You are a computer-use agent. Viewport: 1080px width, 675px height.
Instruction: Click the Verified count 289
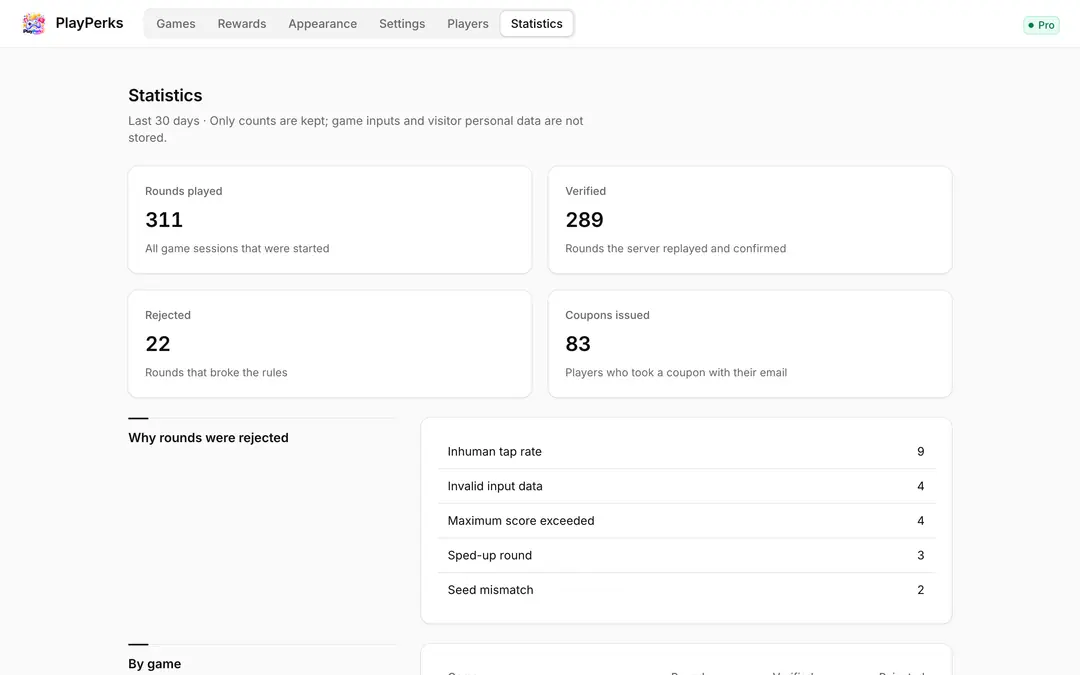point(584,220)
